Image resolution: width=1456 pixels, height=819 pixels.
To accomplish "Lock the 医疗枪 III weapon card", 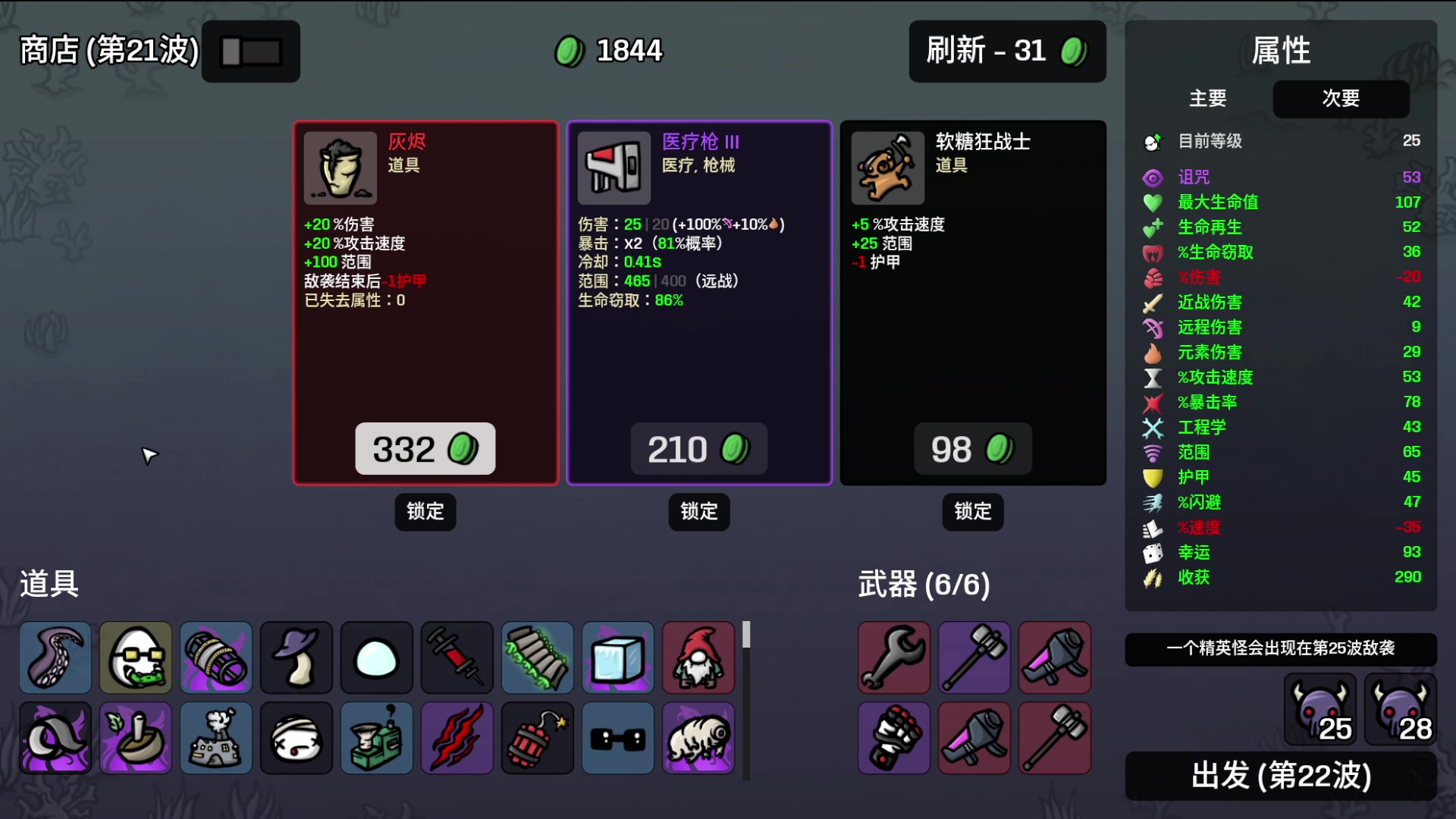I will 699,511.
